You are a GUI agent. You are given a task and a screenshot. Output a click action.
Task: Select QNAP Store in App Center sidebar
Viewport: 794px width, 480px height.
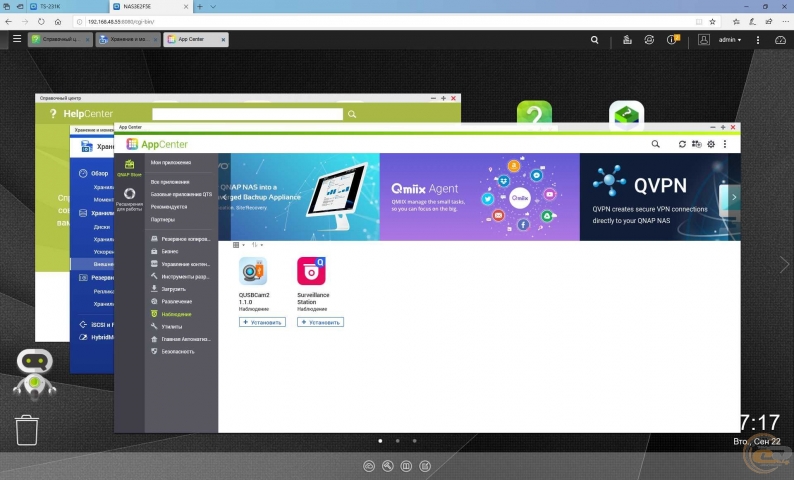click(x=129, y=168)
